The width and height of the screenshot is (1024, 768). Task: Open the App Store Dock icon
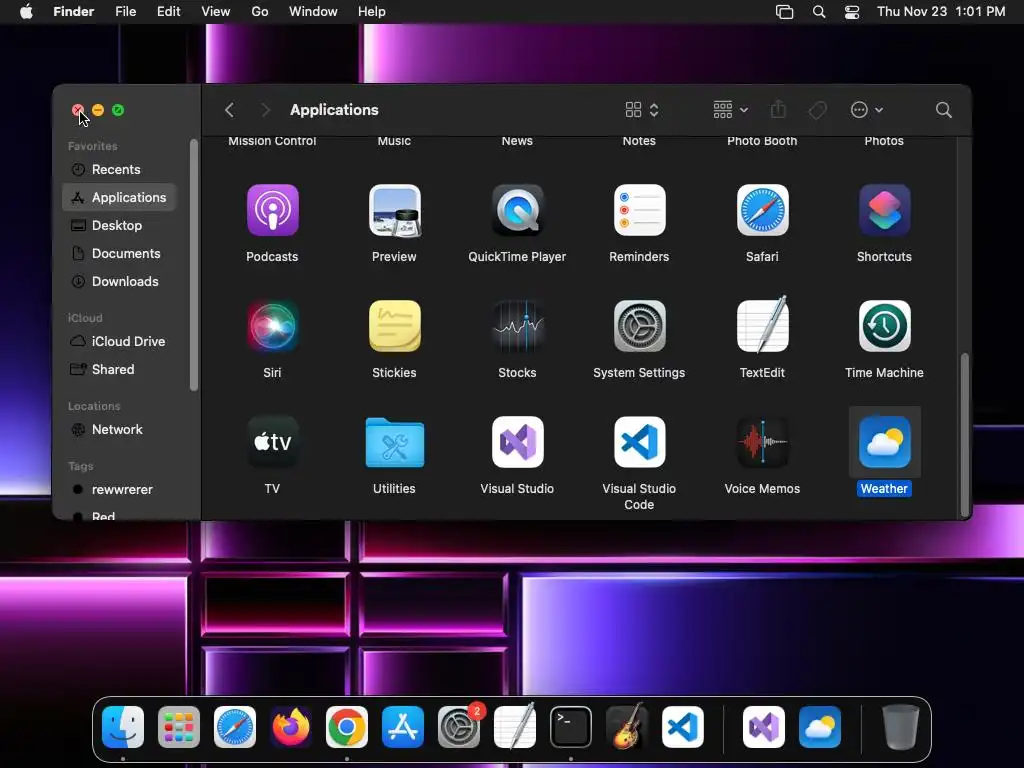403,727
